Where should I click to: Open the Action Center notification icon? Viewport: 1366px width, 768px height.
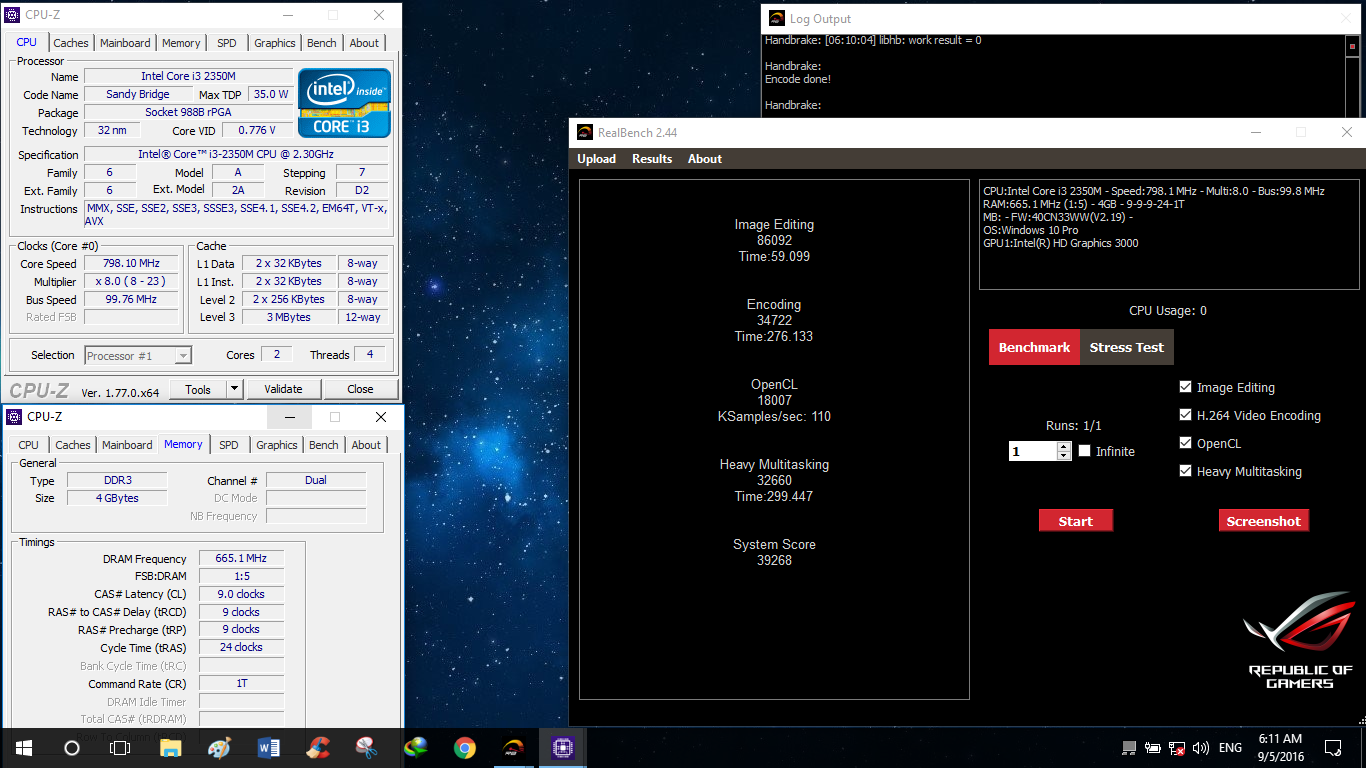click(1333, 747)
